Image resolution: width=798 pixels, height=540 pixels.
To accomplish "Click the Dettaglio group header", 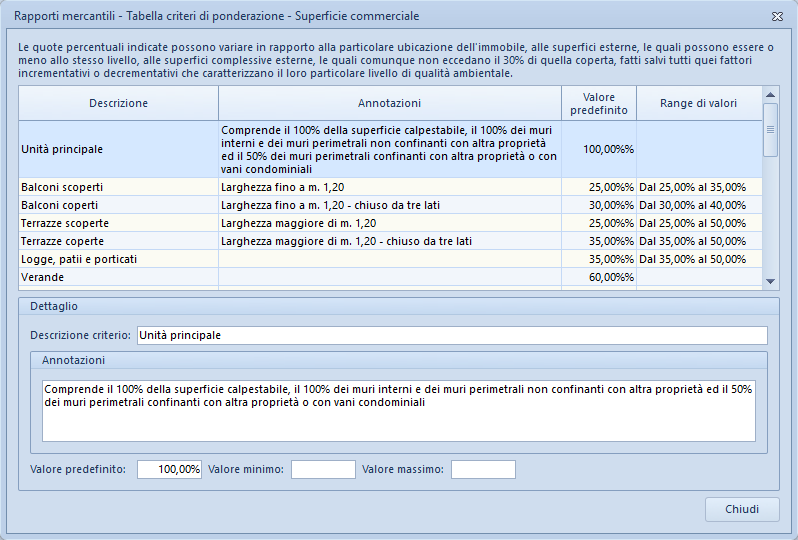I will click(x=398, y=306).
